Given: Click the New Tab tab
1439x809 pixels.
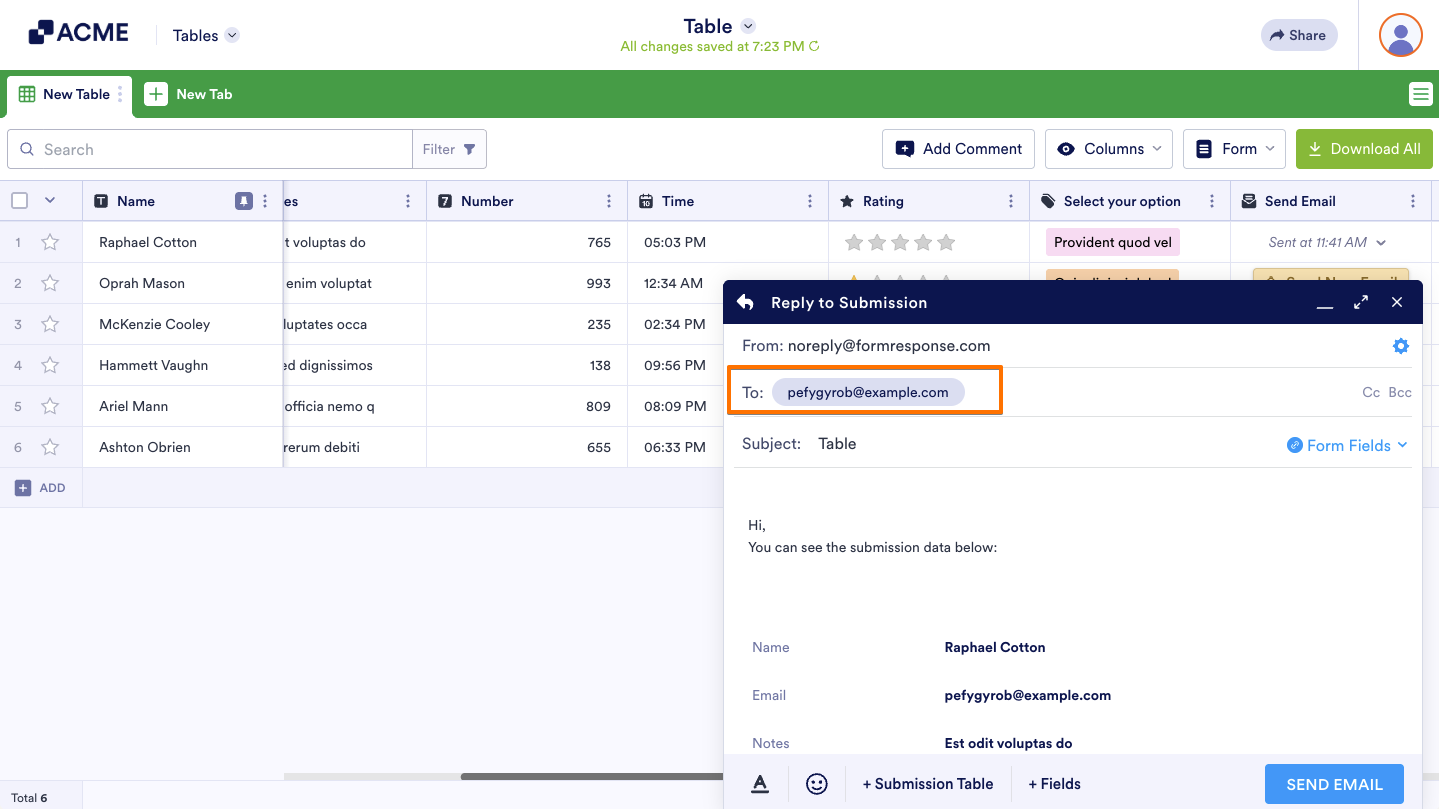Looking at the screenshot, I should [189, 94].
